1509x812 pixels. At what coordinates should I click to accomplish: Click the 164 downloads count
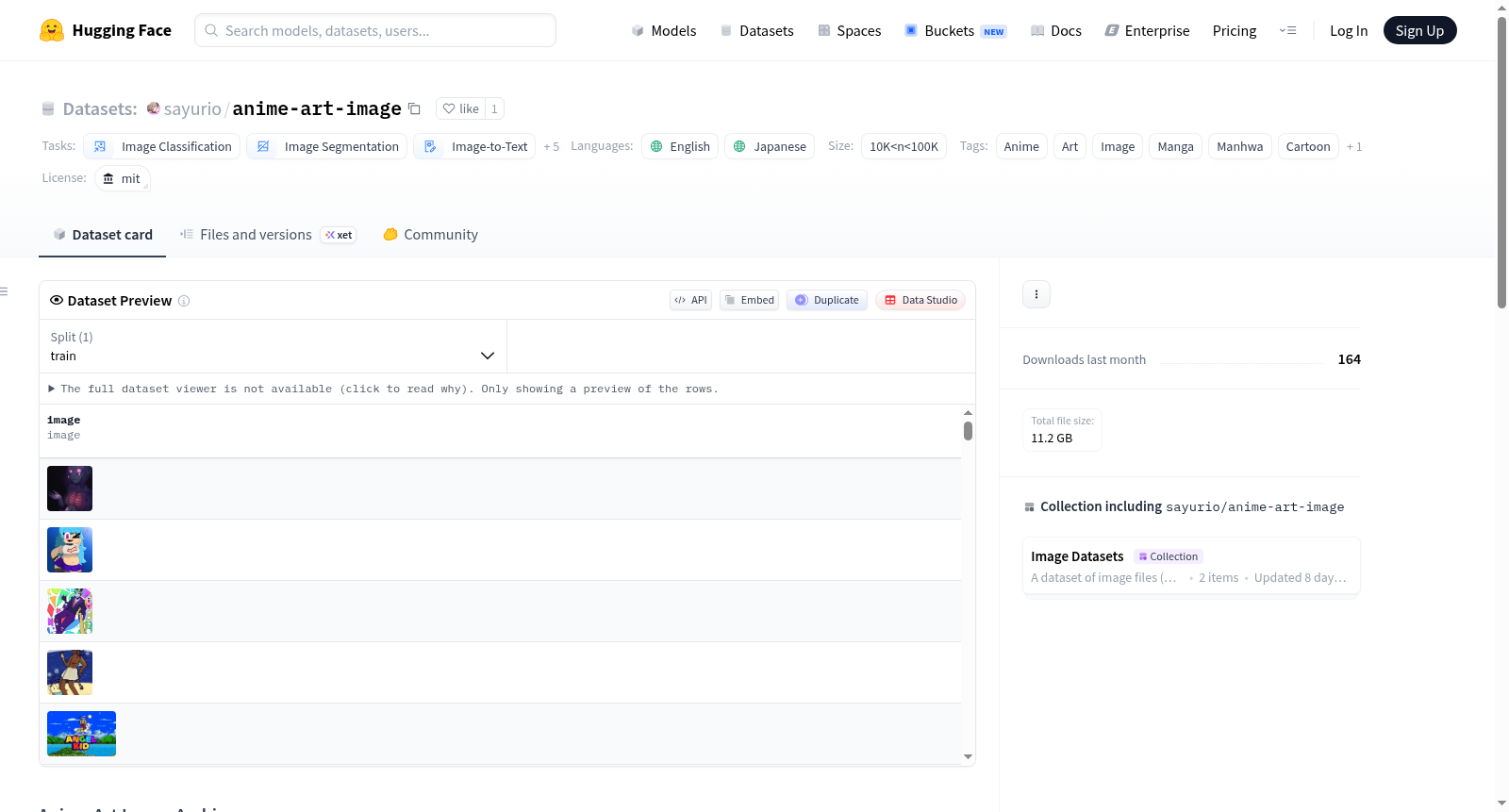tap(1350, 359)
